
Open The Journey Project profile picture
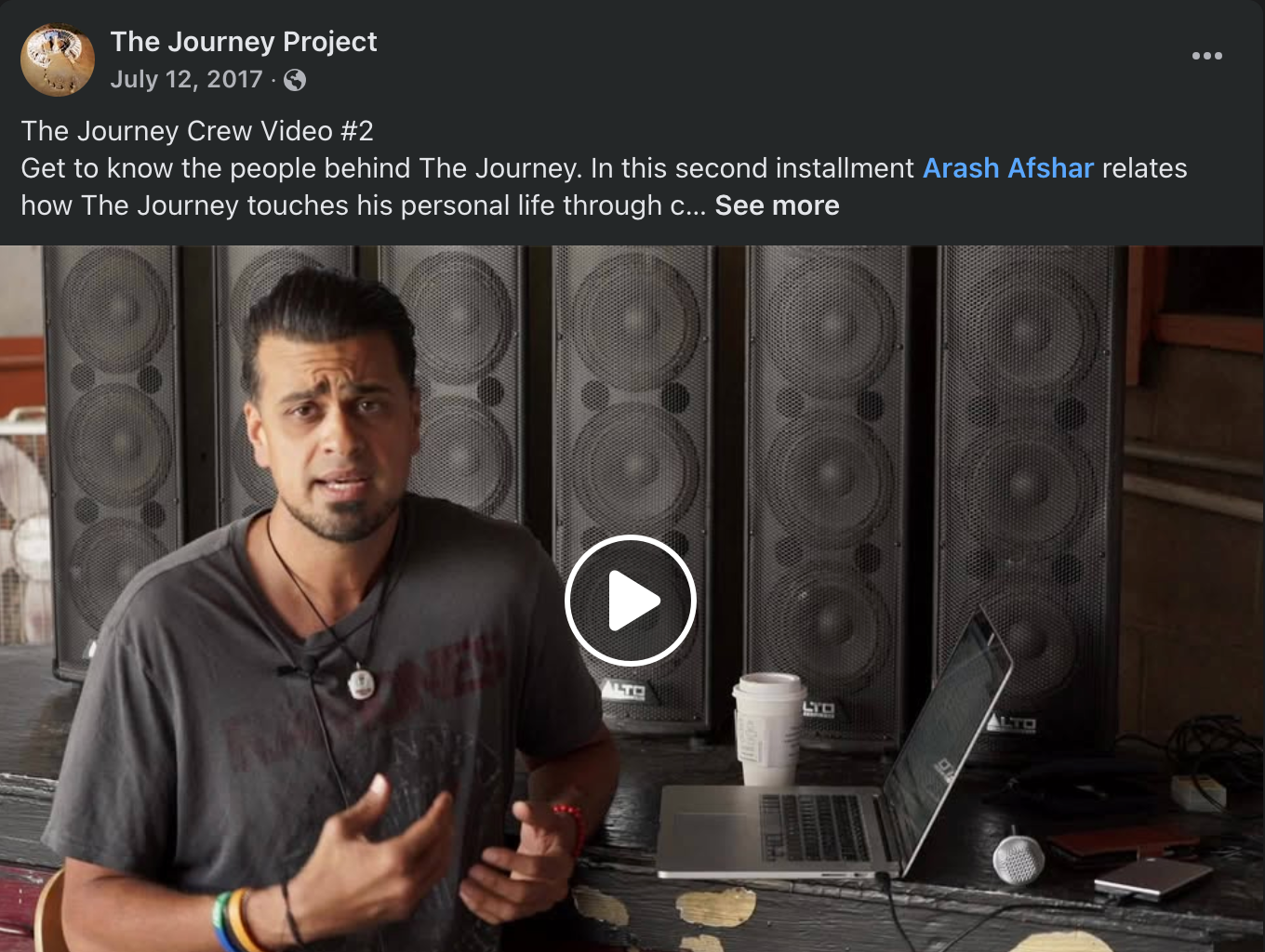[x=58, y=59]
